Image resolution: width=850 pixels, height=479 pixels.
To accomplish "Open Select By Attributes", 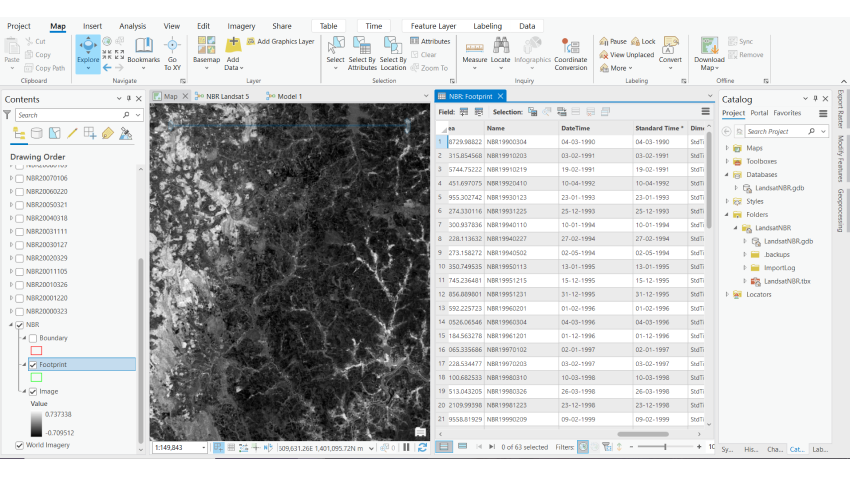I will [362, 54].
